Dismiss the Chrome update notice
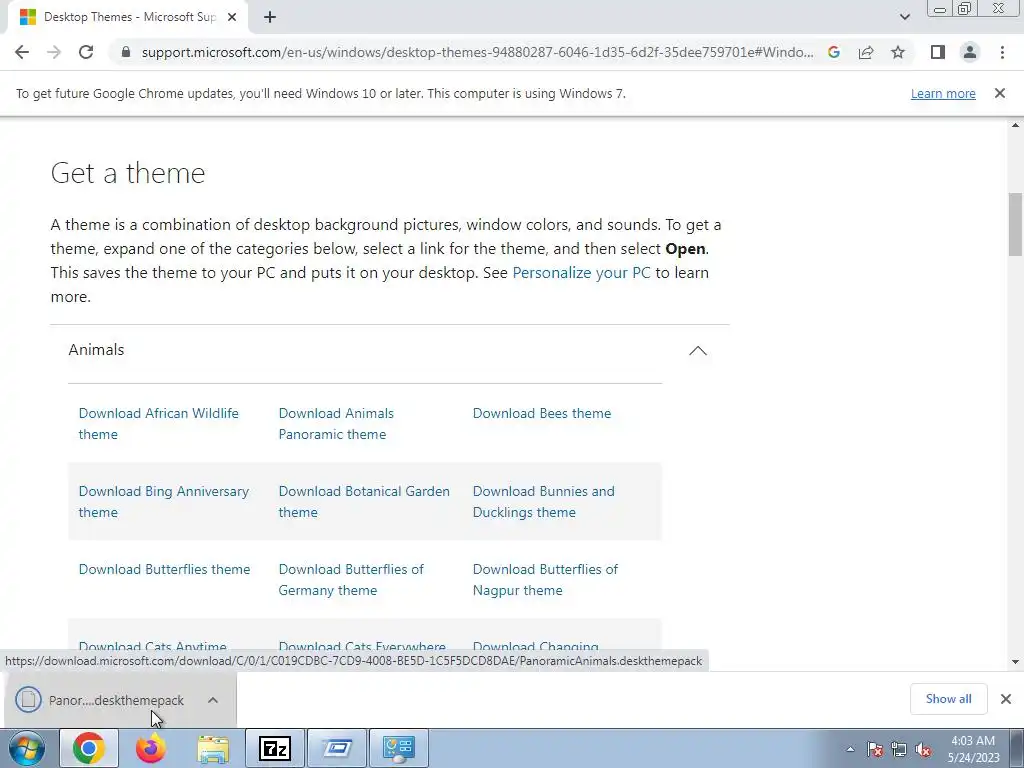Screen dimensions: 1024x768 click(999, 93)
